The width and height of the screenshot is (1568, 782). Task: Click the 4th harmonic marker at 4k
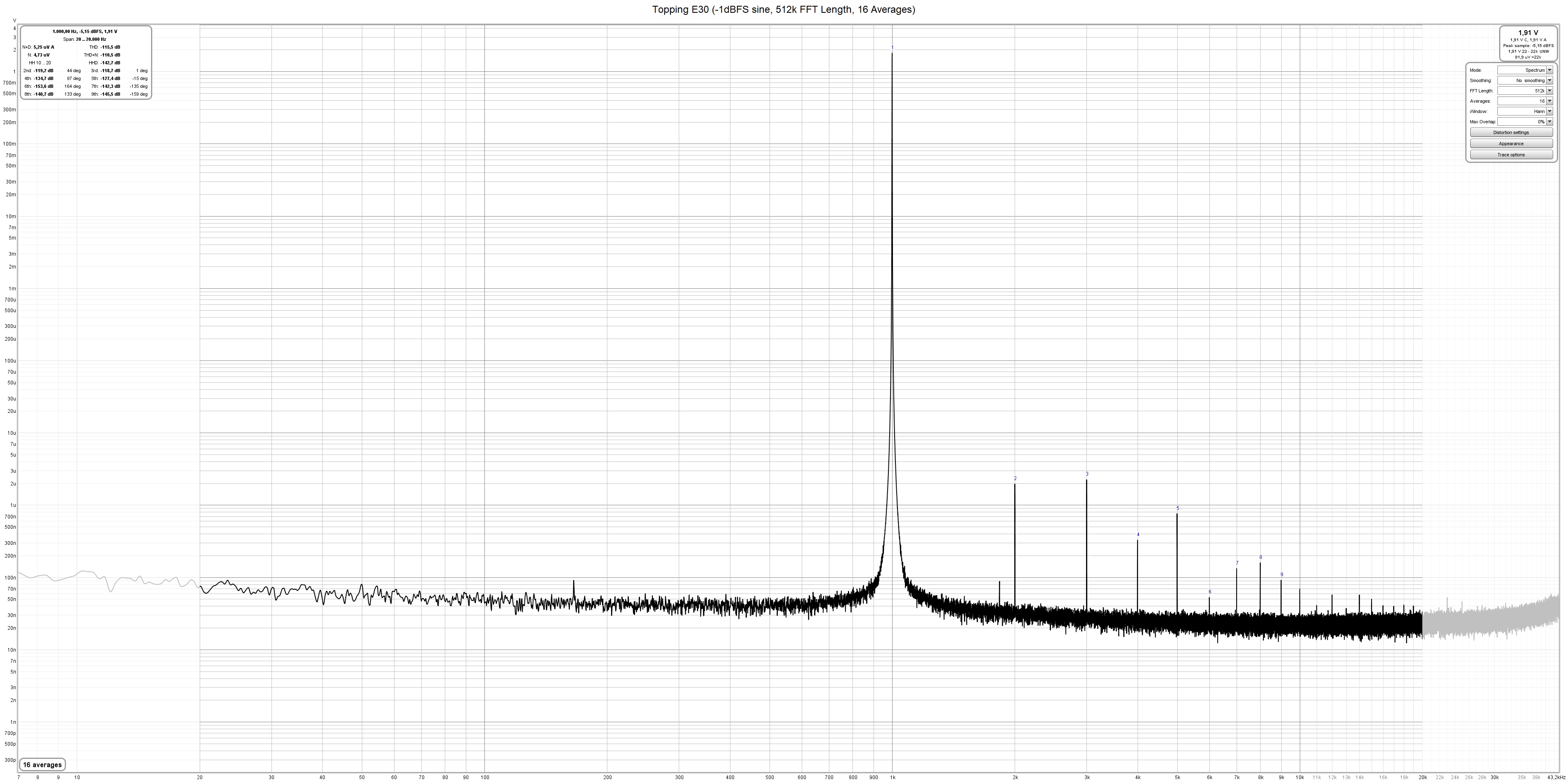pos(1138,535)
